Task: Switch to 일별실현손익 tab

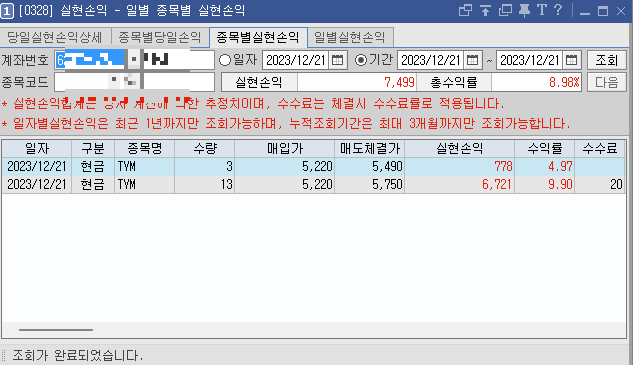Action: tap(350, 38)
